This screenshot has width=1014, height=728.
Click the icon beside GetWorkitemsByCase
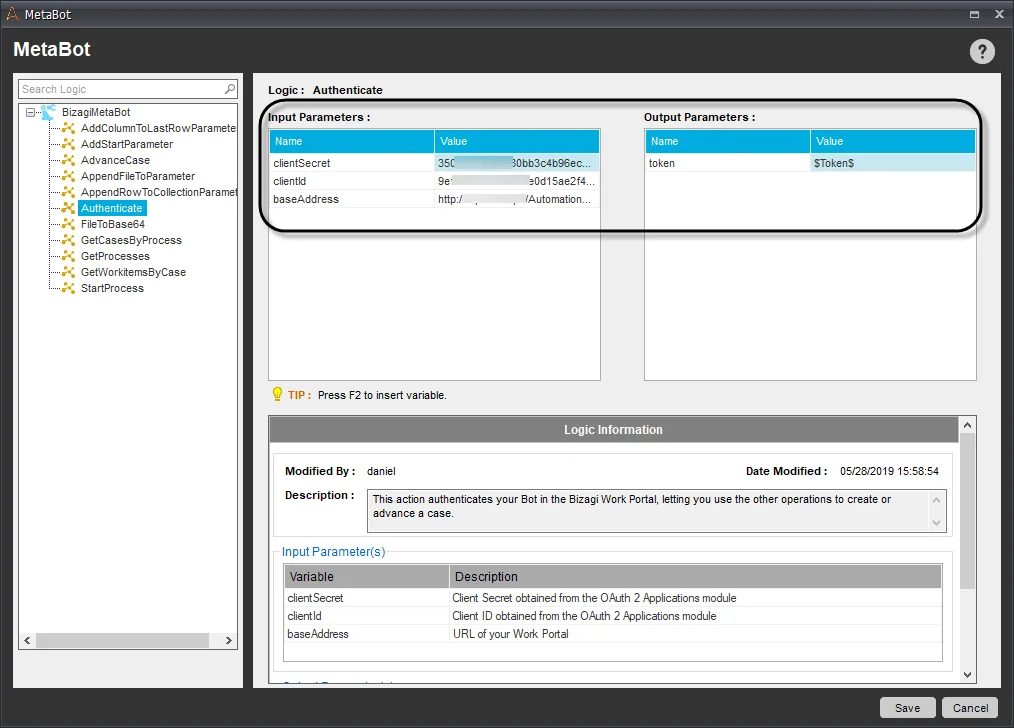point(68,272)
